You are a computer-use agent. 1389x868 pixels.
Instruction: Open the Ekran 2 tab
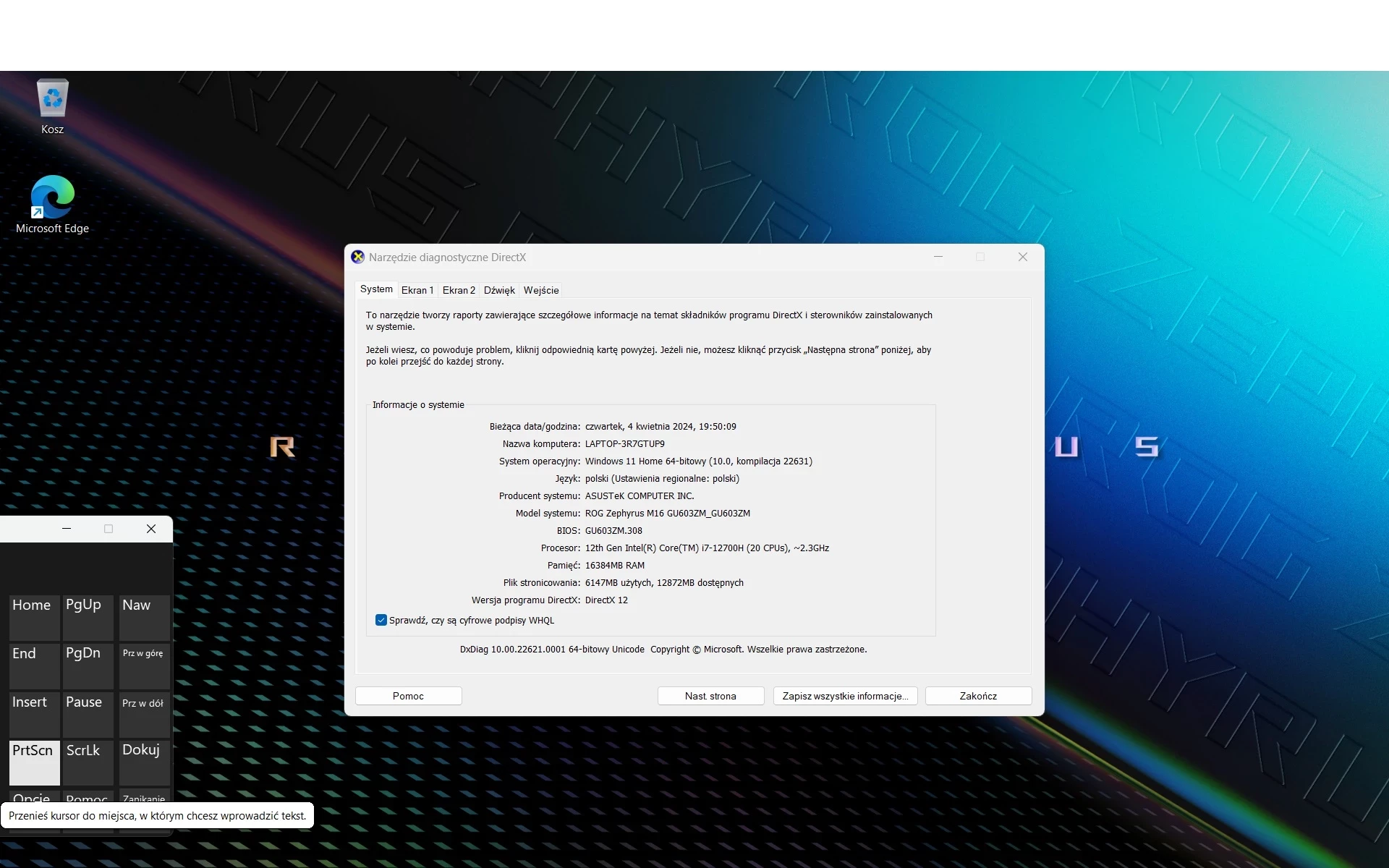coord(459,290)
